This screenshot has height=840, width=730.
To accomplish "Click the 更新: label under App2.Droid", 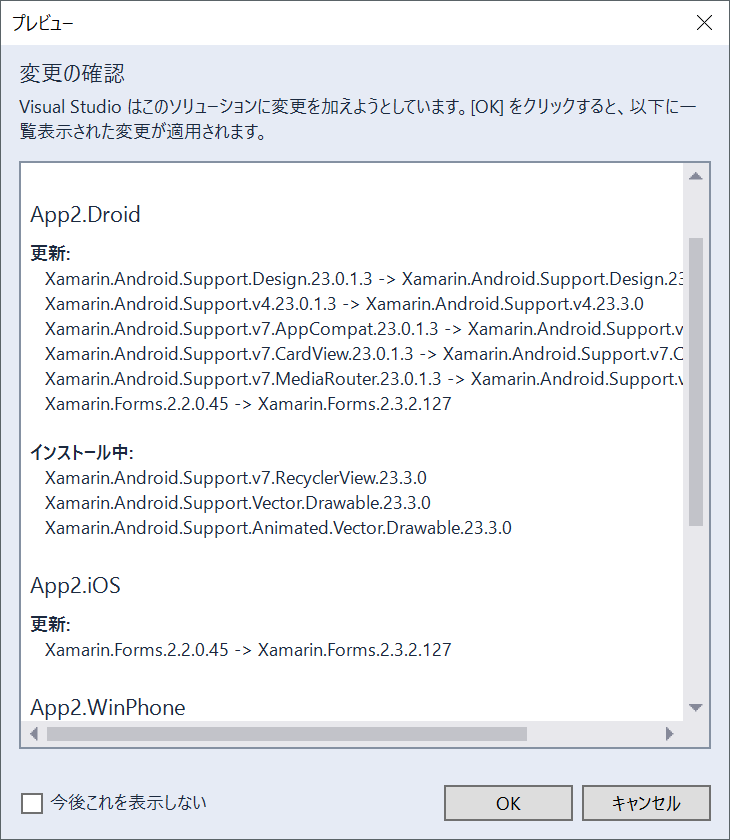I will tap(50, 252).
